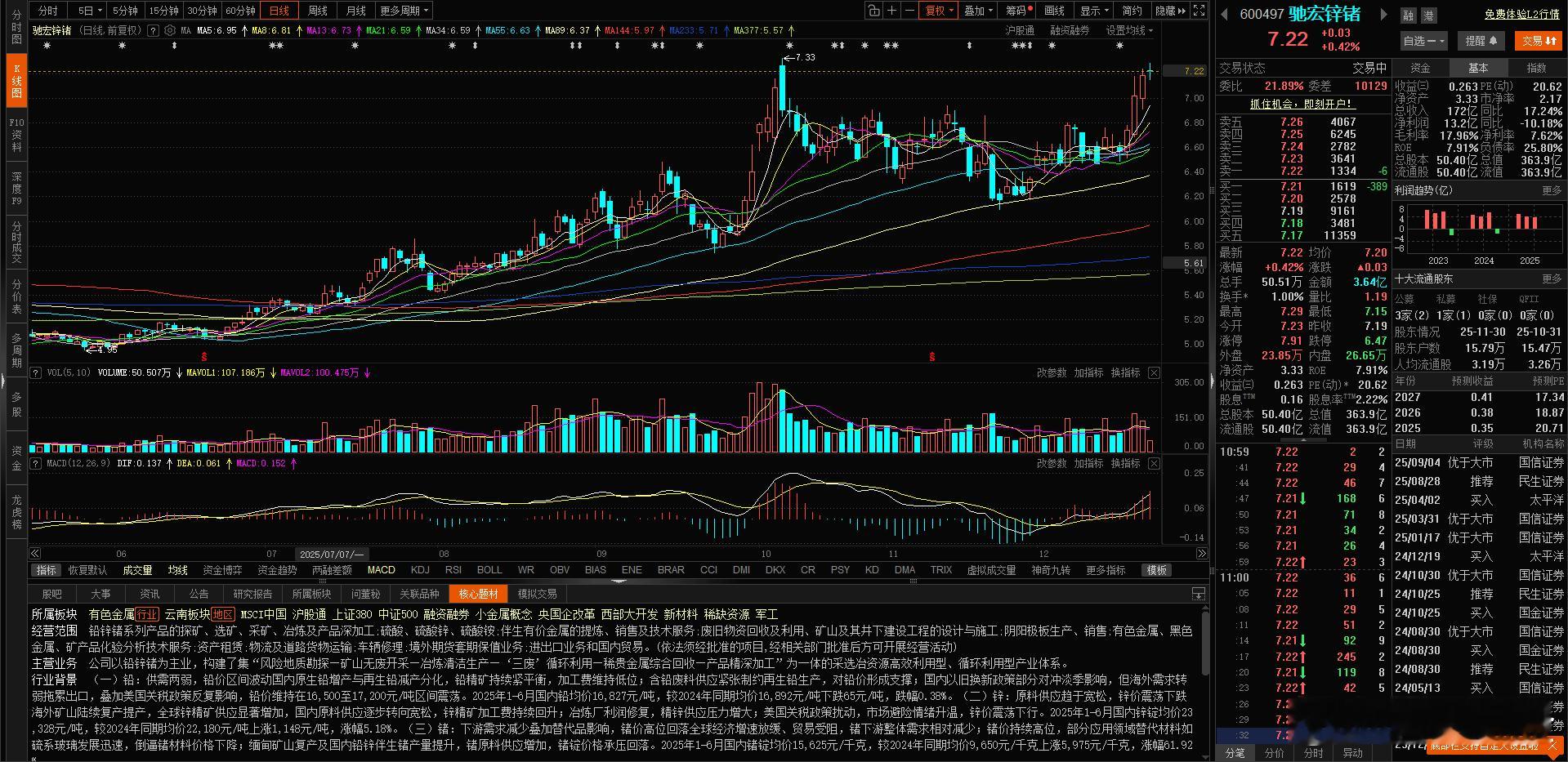This screenshot has height=762, width=1568.
Task: Toggle KDJ indicator
Action: 420,570
